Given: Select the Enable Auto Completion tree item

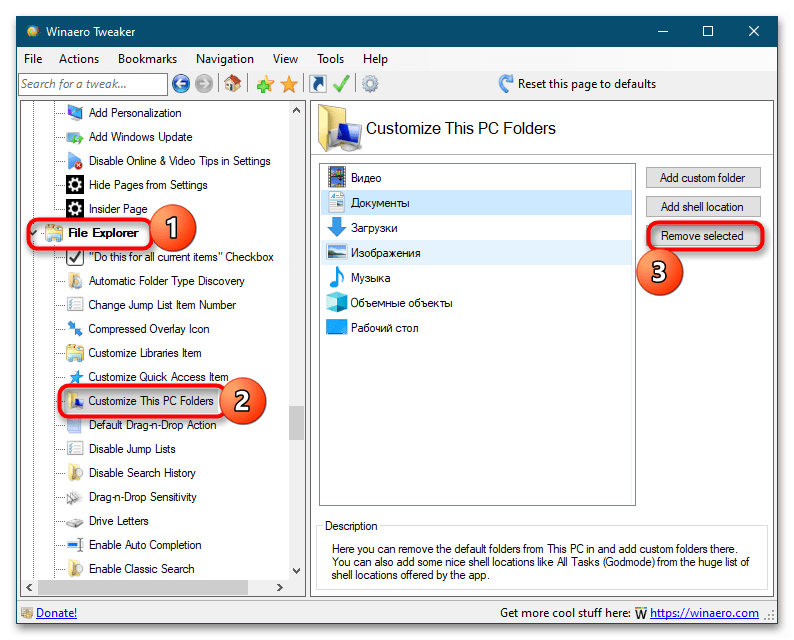Looking at the screenshot, I should (x=144, y=545).
